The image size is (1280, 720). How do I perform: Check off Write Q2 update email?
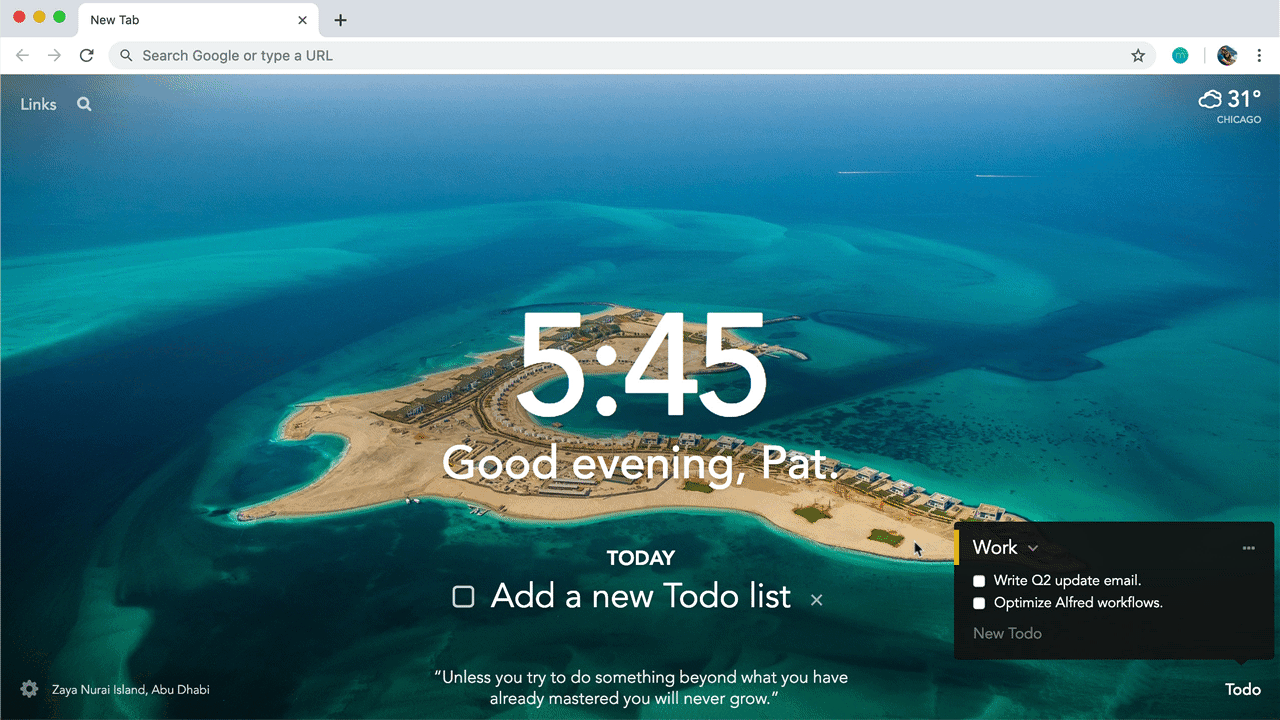pyautogui.click(x=979, y=581)
